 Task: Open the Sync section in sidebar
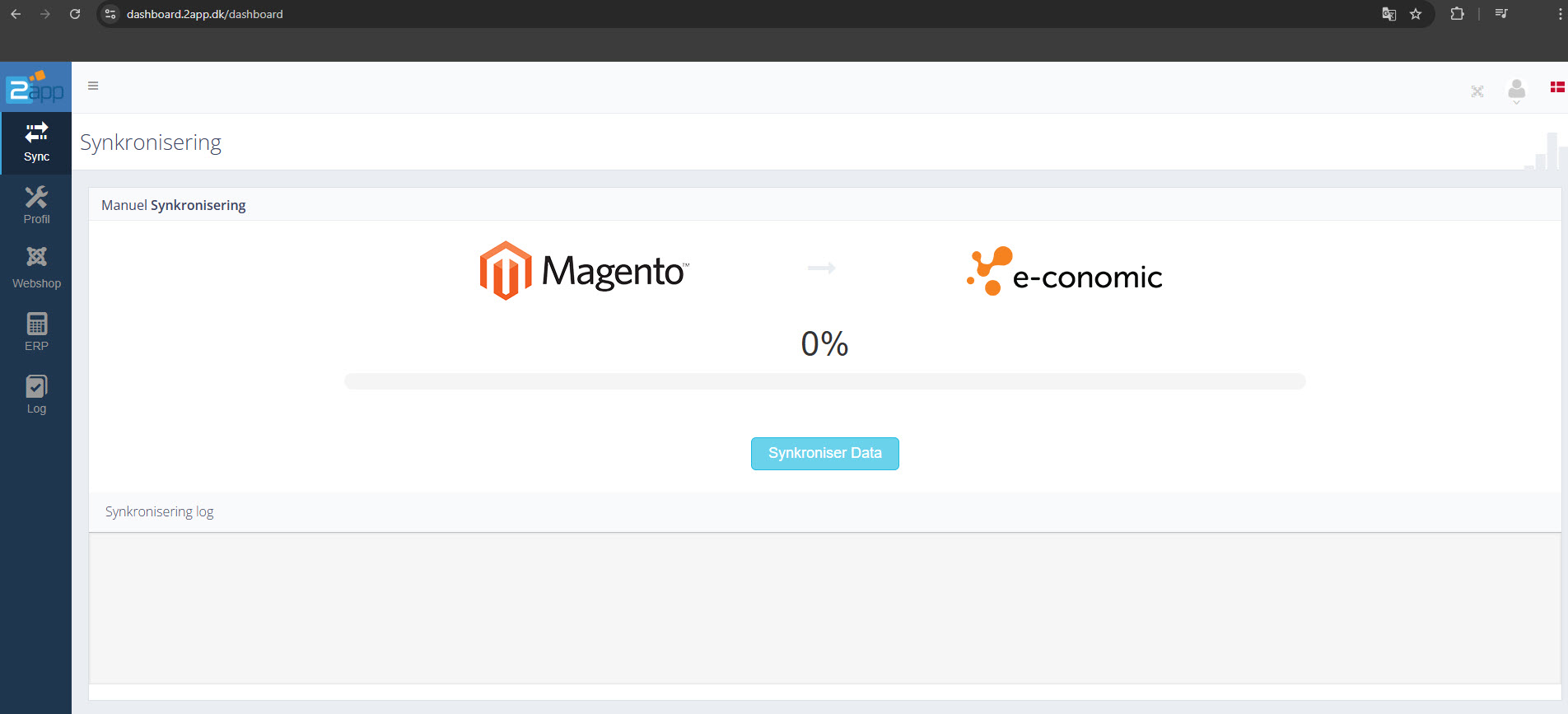click(x=36, y=142)
